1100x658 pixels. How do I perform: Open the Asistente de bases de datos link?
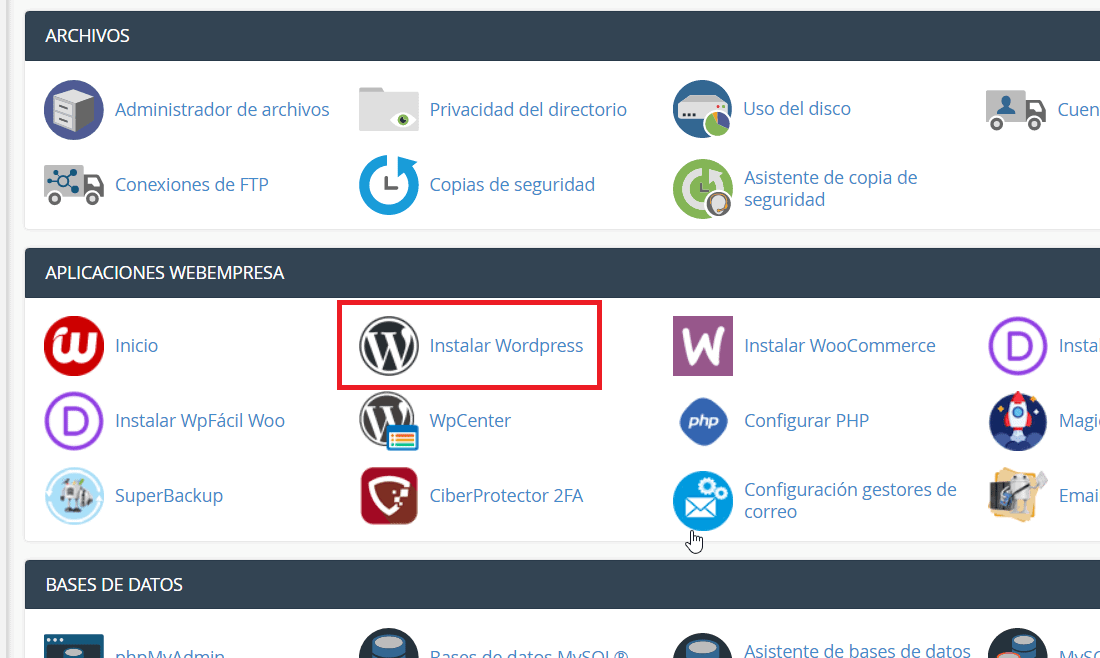(857, 650)
